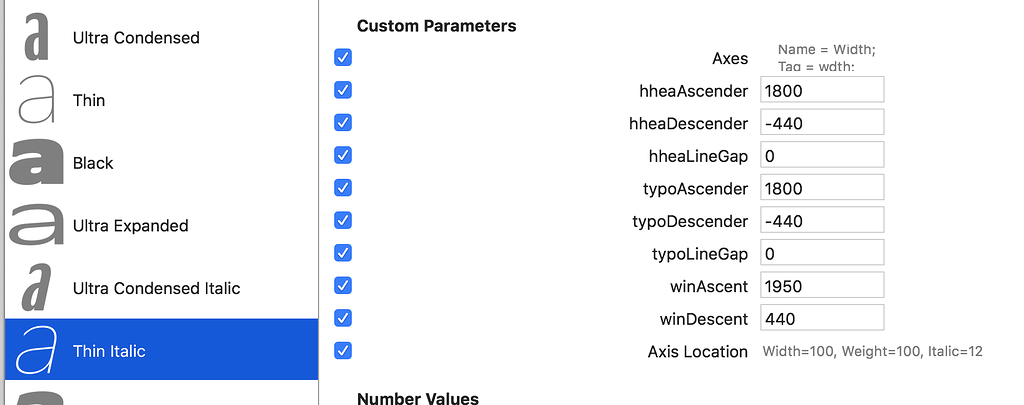Image resolution: width=1024 pixels, height=405 pixels.
Task: Select the Ultra Condensed master glyph icon
Action: [x=37, y=38]
